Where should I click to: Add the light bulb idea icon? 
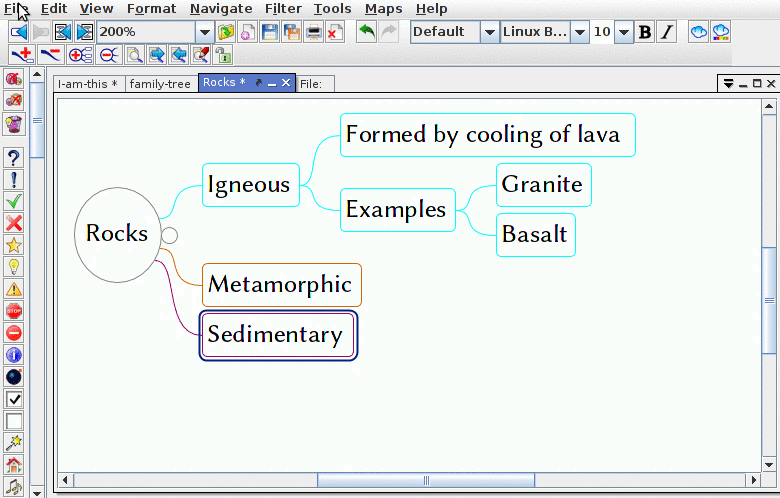tap(14, 267)
